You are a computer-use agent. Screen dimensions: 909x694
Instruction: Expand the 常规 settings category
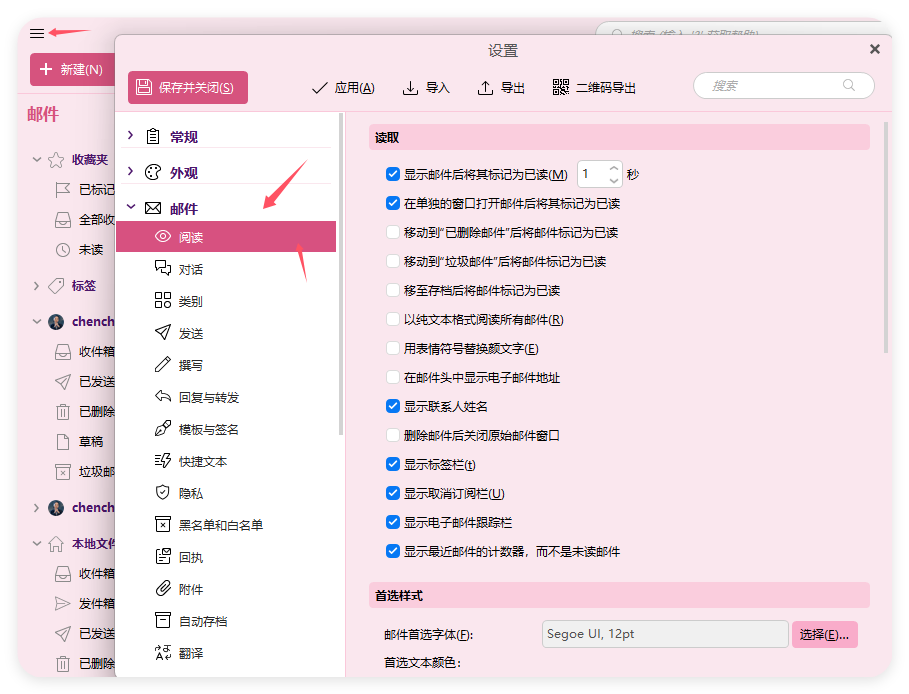(130, 136)
